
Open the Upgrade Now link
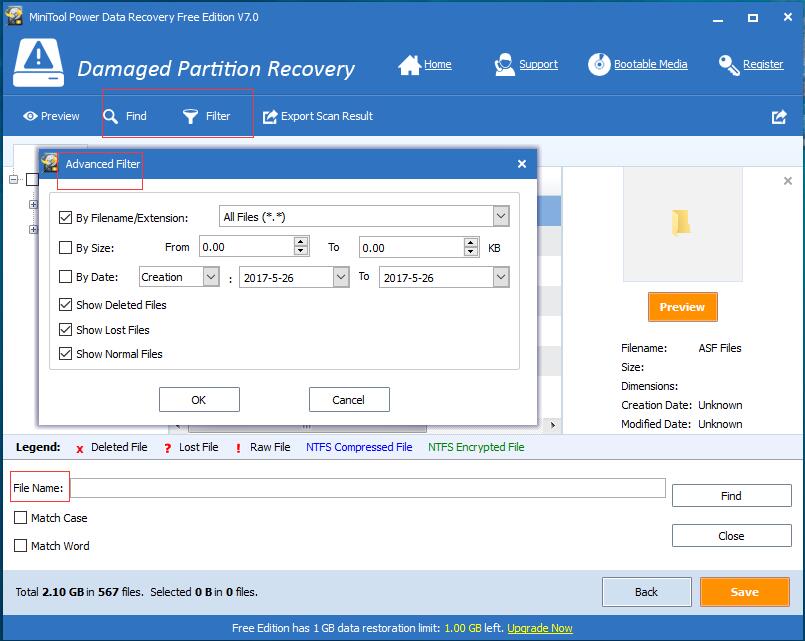tap(540, 628)
